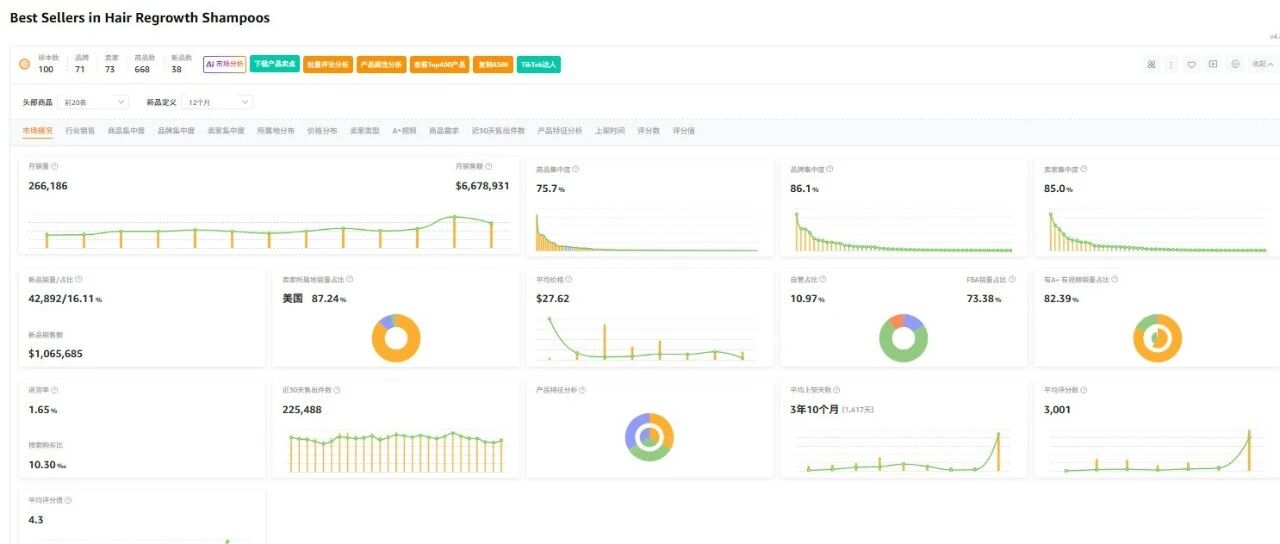Click the green TikTok达人 button
Image resolution: width=1280 pixels, height=544 pixels.
(x=539, y=64)
